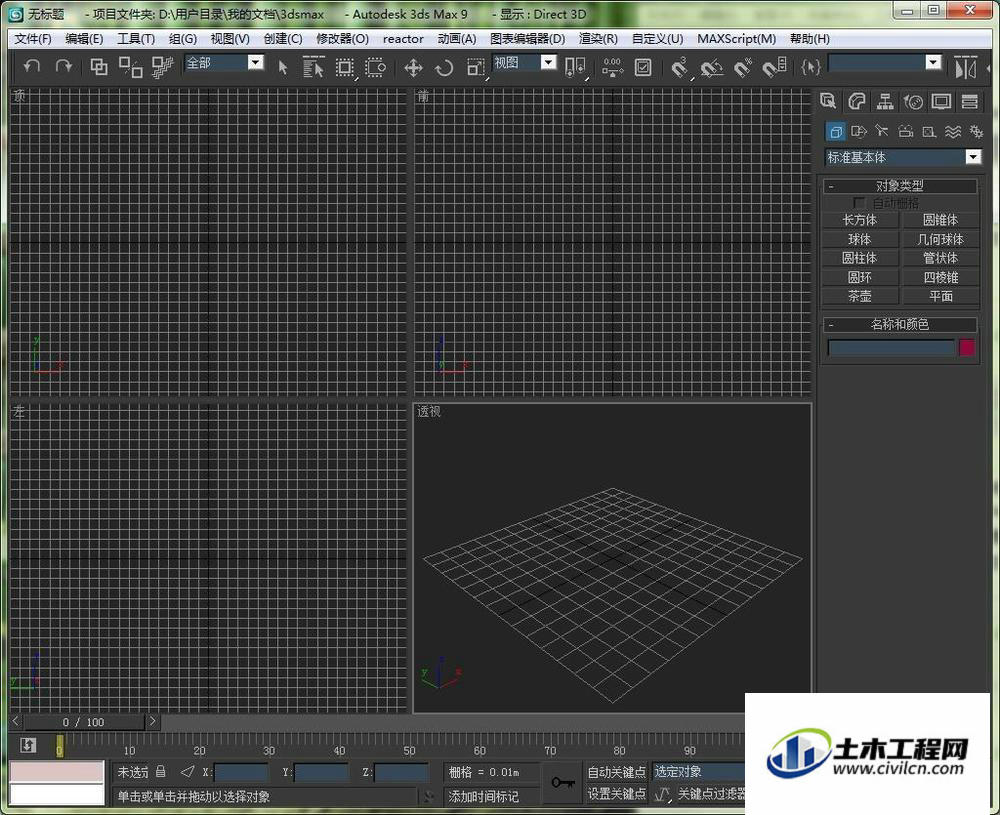Click the 几何球体 geosphere button
The width and height of the screenshot is (1000, 815).
coord(941,239)
